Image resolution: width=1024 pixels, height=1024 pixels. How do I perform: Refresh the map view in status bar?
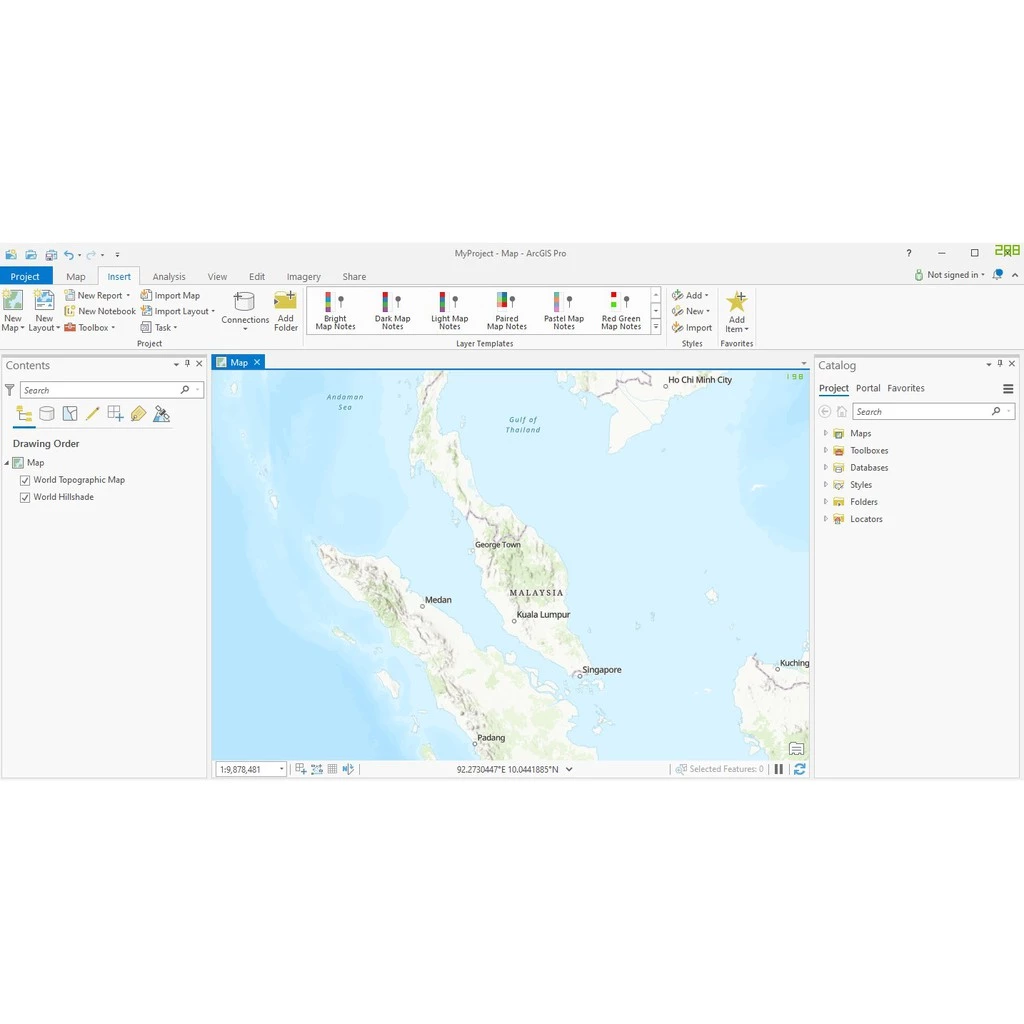click(799, 769)
